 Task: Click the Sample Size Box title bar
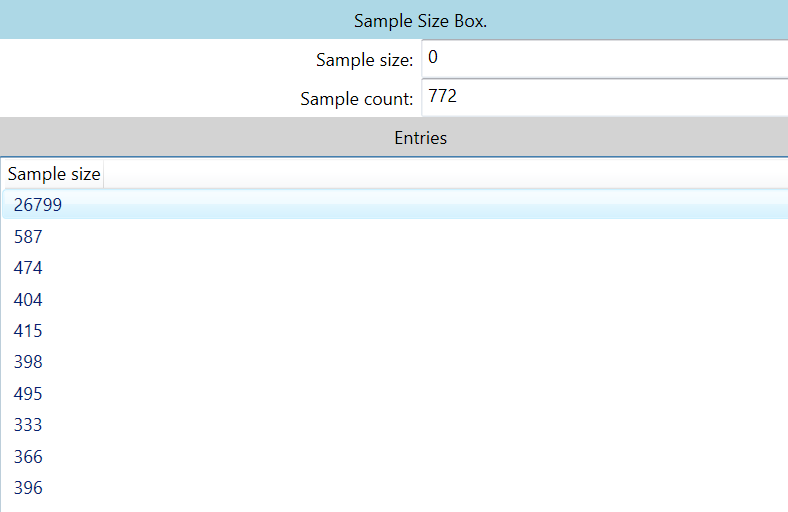(420, 21)
